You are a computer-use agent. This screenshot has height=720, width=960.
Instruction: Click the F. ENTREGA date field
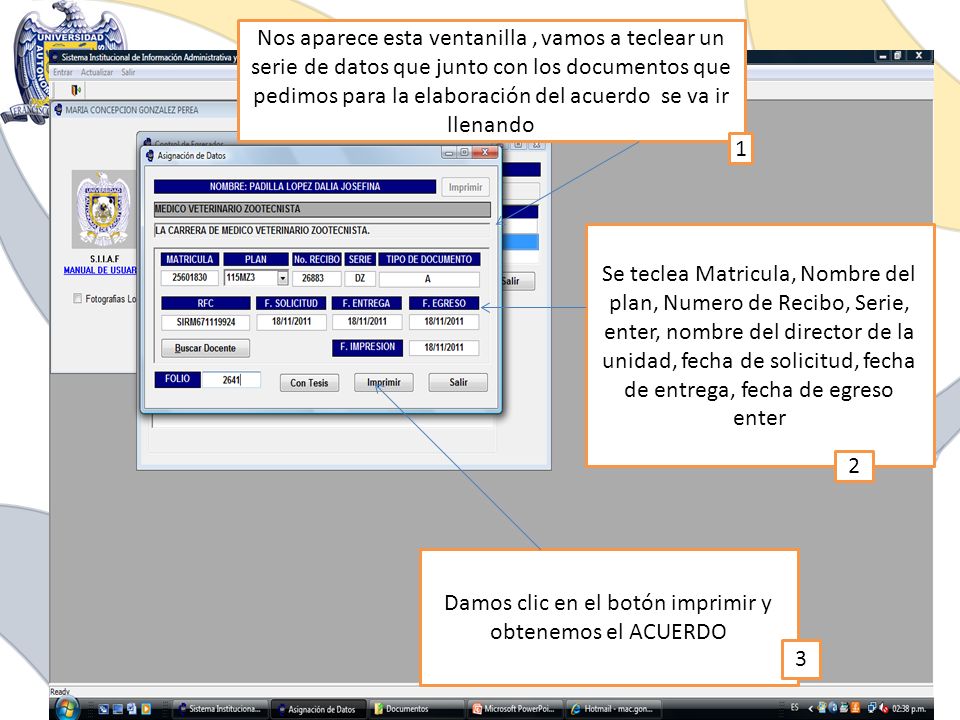(x=367, y=321)
